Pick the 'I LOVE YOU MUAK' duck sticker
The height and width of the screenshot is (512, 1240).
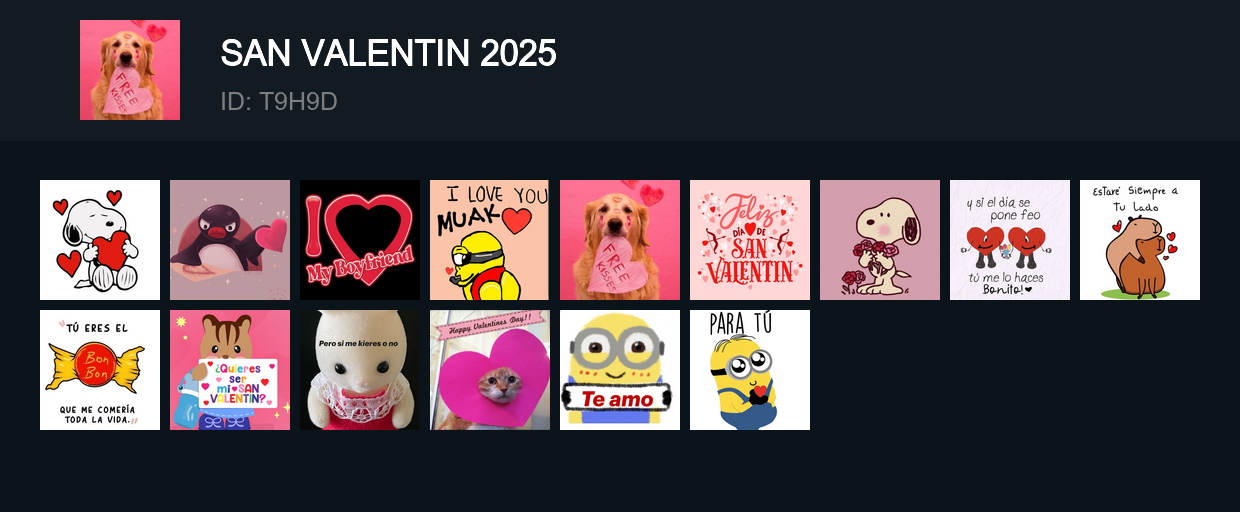pyautogui.click(x=490, y=240)
